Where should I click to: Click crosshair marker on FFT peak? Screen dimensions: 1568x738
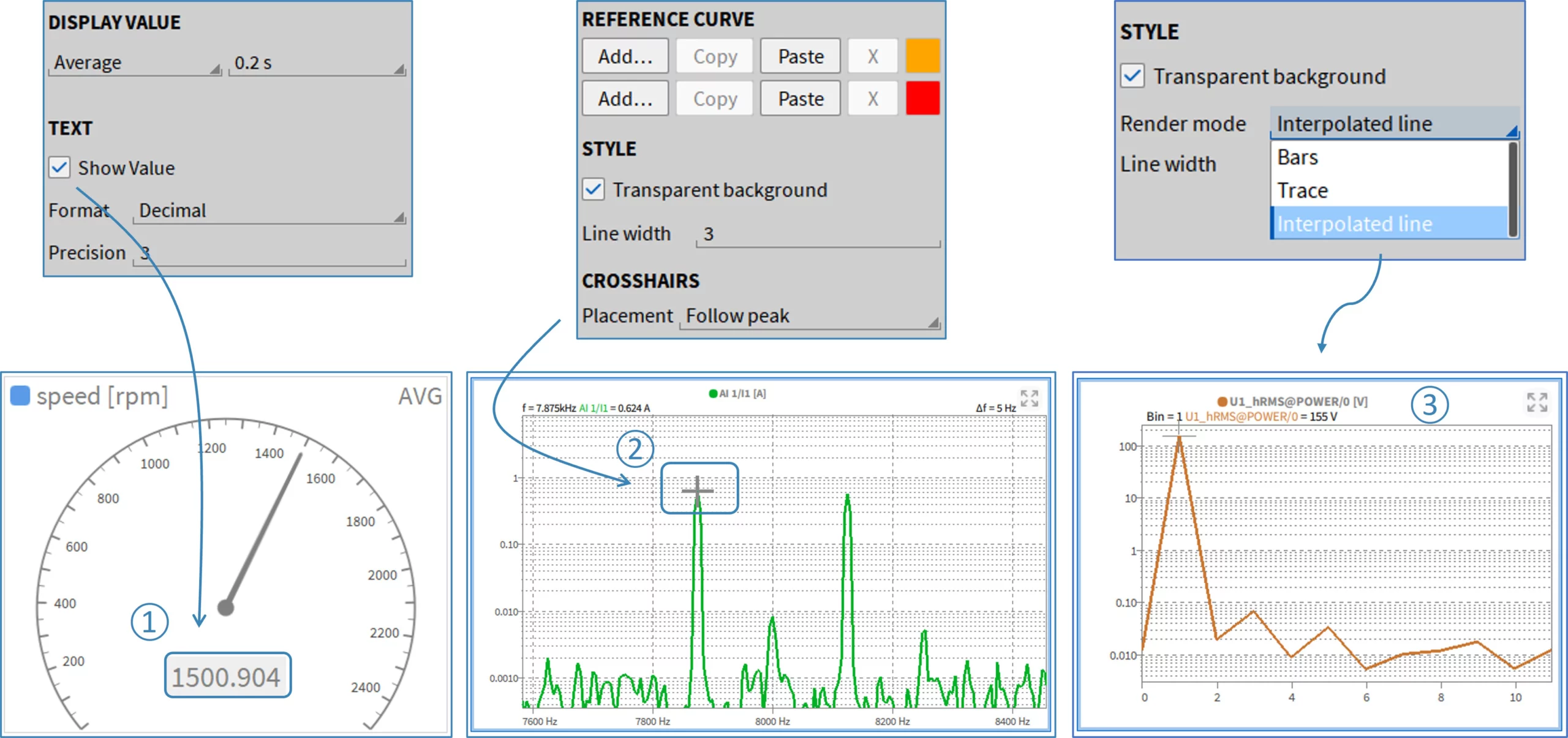point(698,490)
